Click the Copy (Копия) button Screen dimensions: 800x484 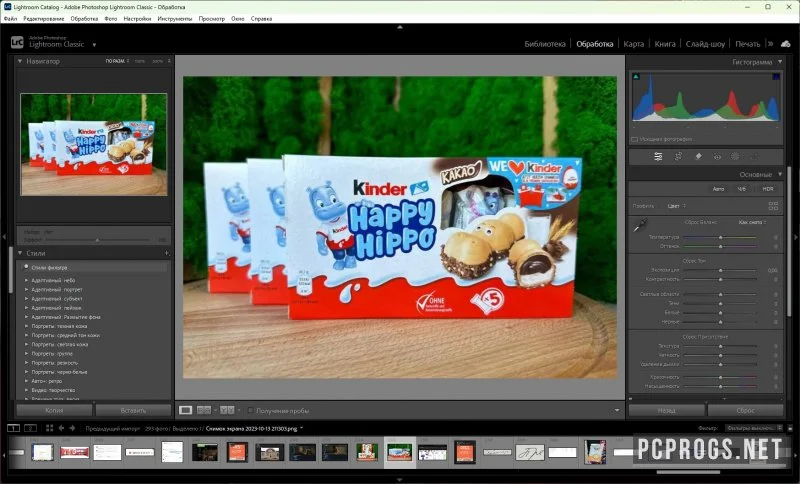click(54, 410)
